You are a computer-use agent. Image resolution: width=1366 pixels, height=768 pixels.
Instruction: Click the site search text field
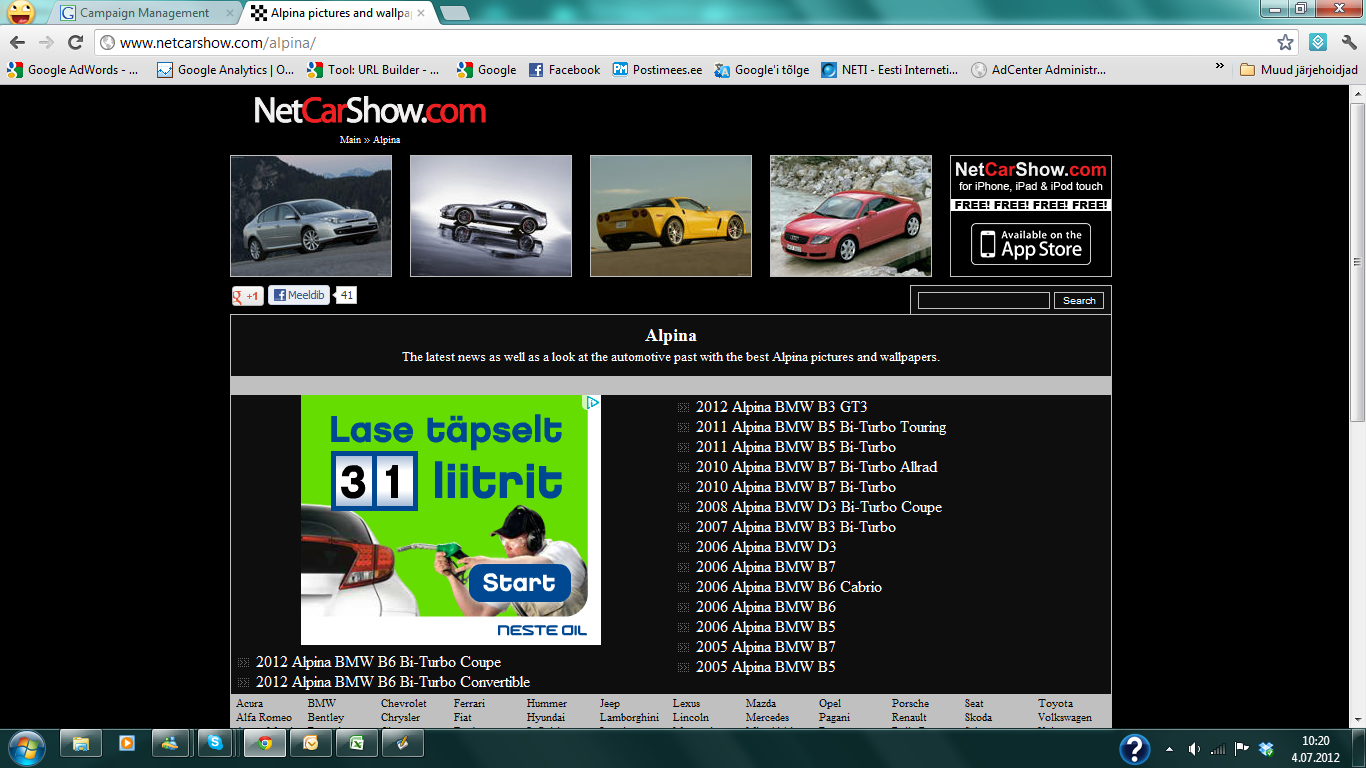tap(983, 300)
